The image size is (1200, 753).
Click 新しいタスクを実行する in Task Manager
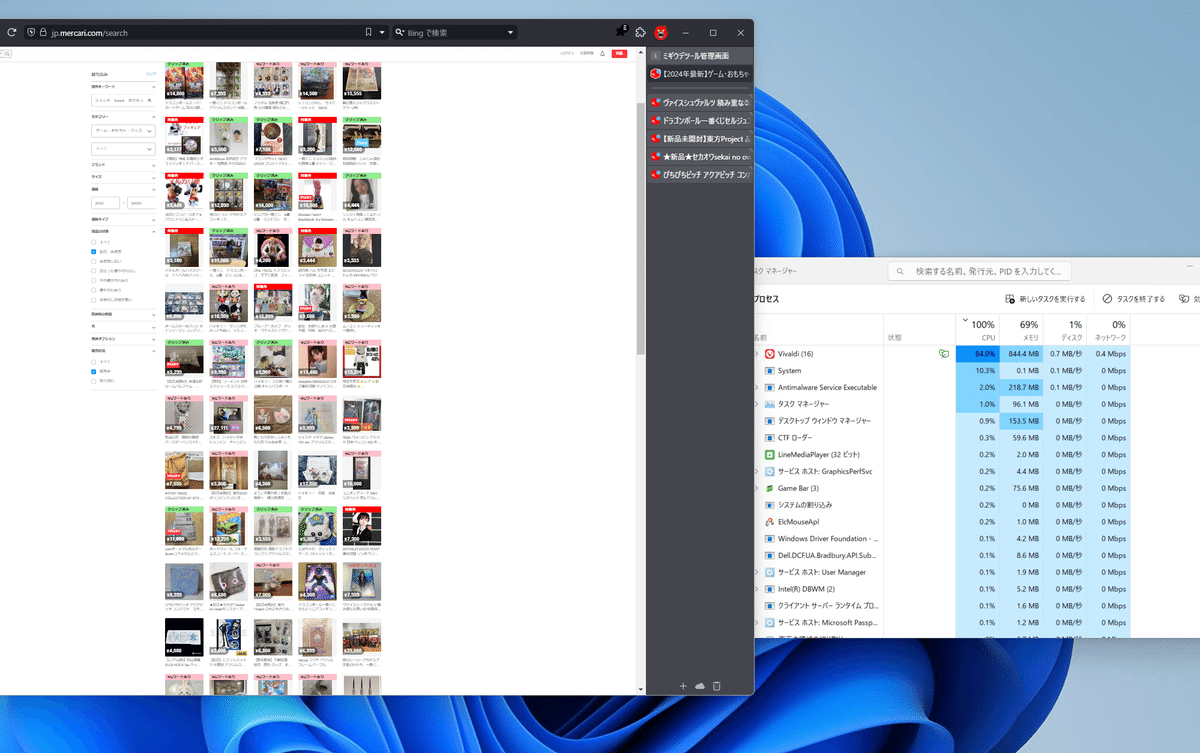[x=1044, y=299]
